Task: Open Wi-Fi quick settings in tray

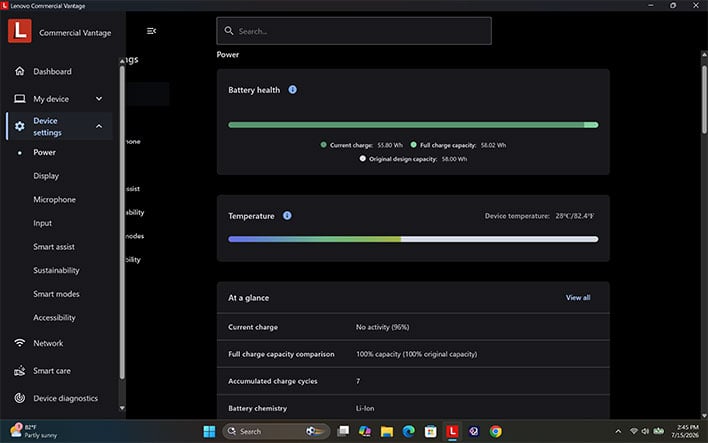Action: (x=633, y=431)
